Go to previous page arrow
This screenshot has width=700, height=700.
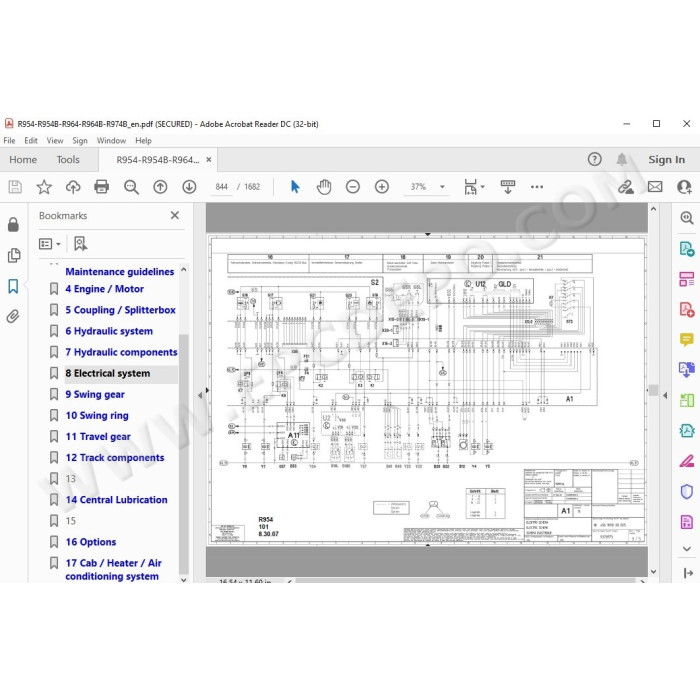point(160,187)
